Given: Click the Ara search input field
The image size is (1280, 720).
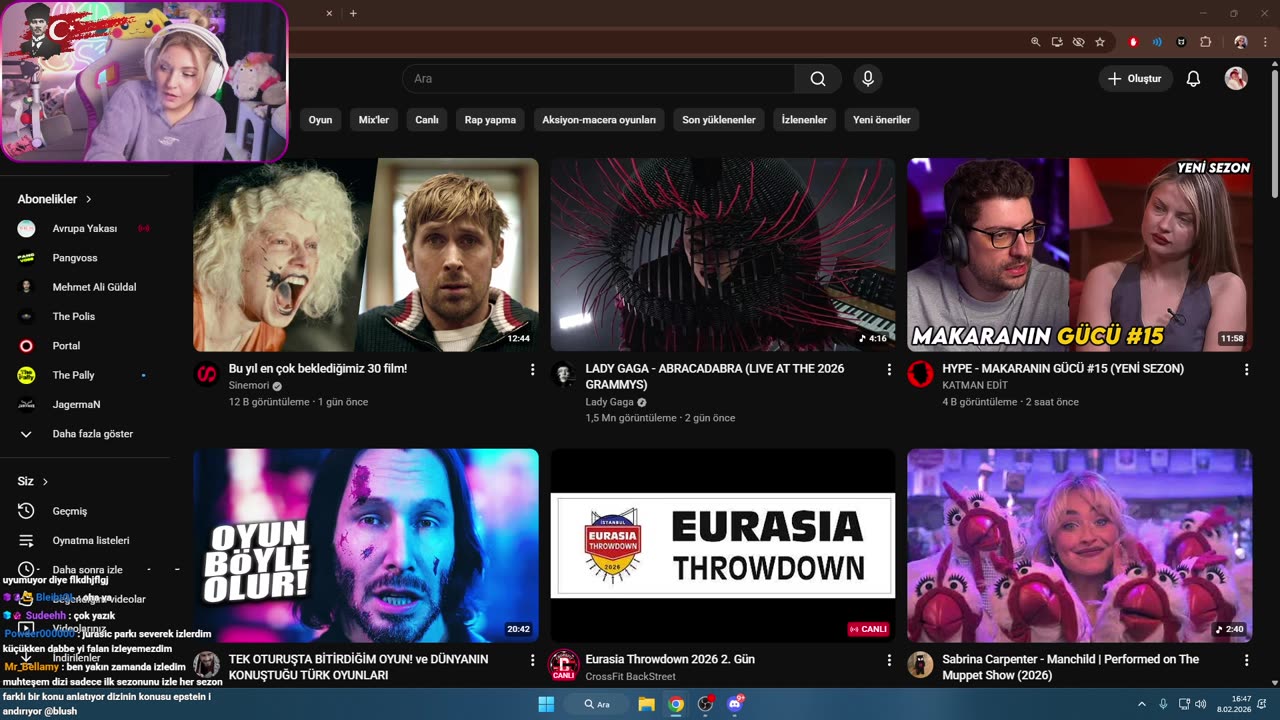Looking at the screenshot, I should click(599, 79).
